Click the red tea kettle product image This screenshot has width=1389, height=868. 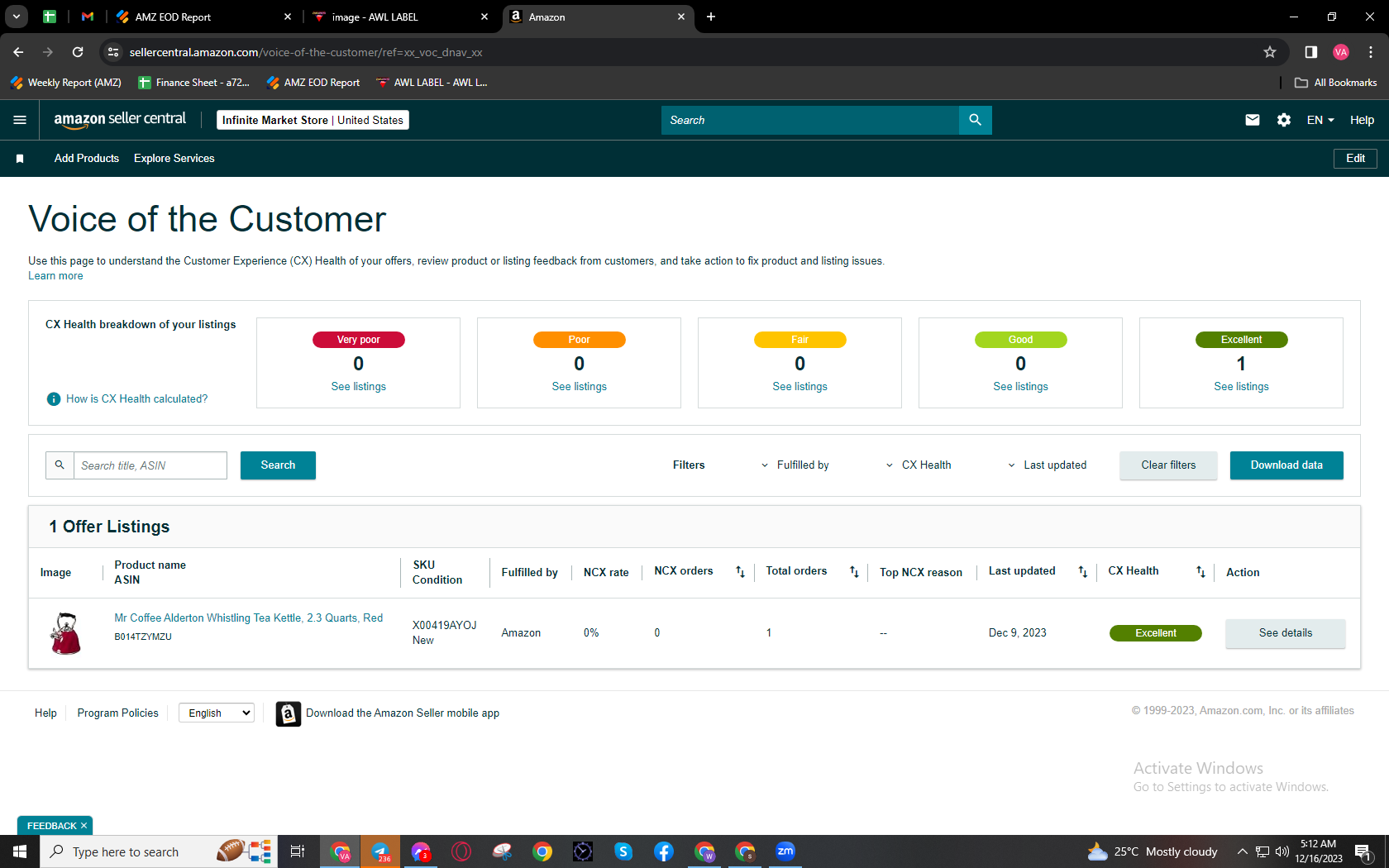(65, 633)
